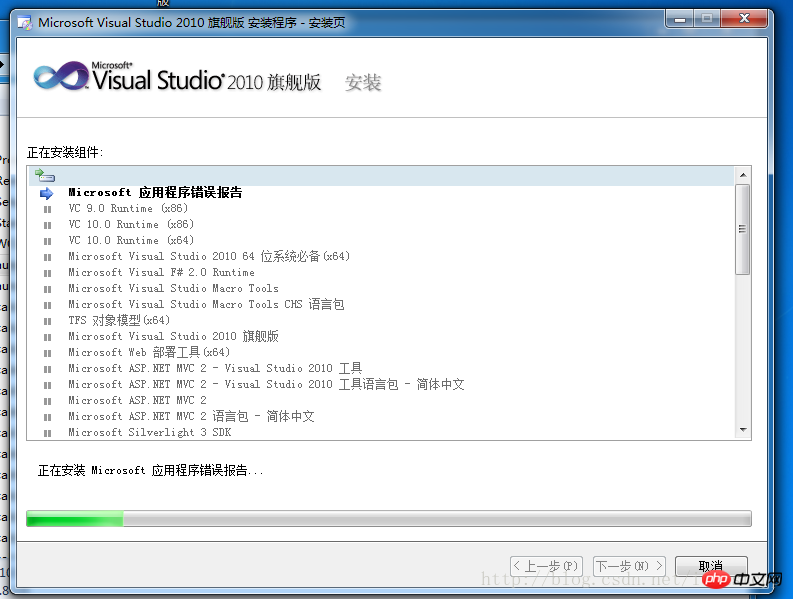This screenshot has width=793, height=599.
Task: Minimize the Visual Studio setup window
Action: coord(680,19)
